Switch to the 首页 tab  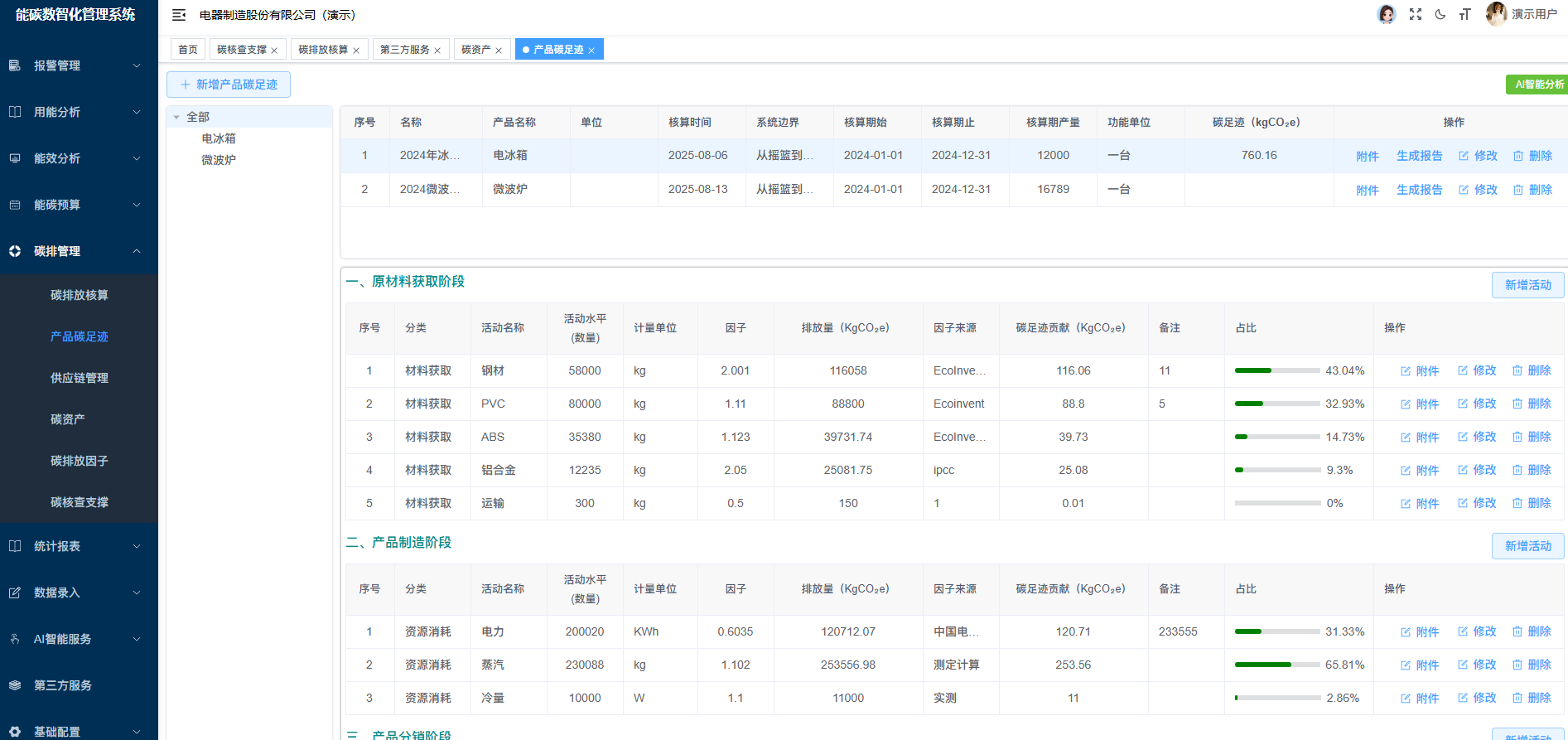(x=188, y=50)
